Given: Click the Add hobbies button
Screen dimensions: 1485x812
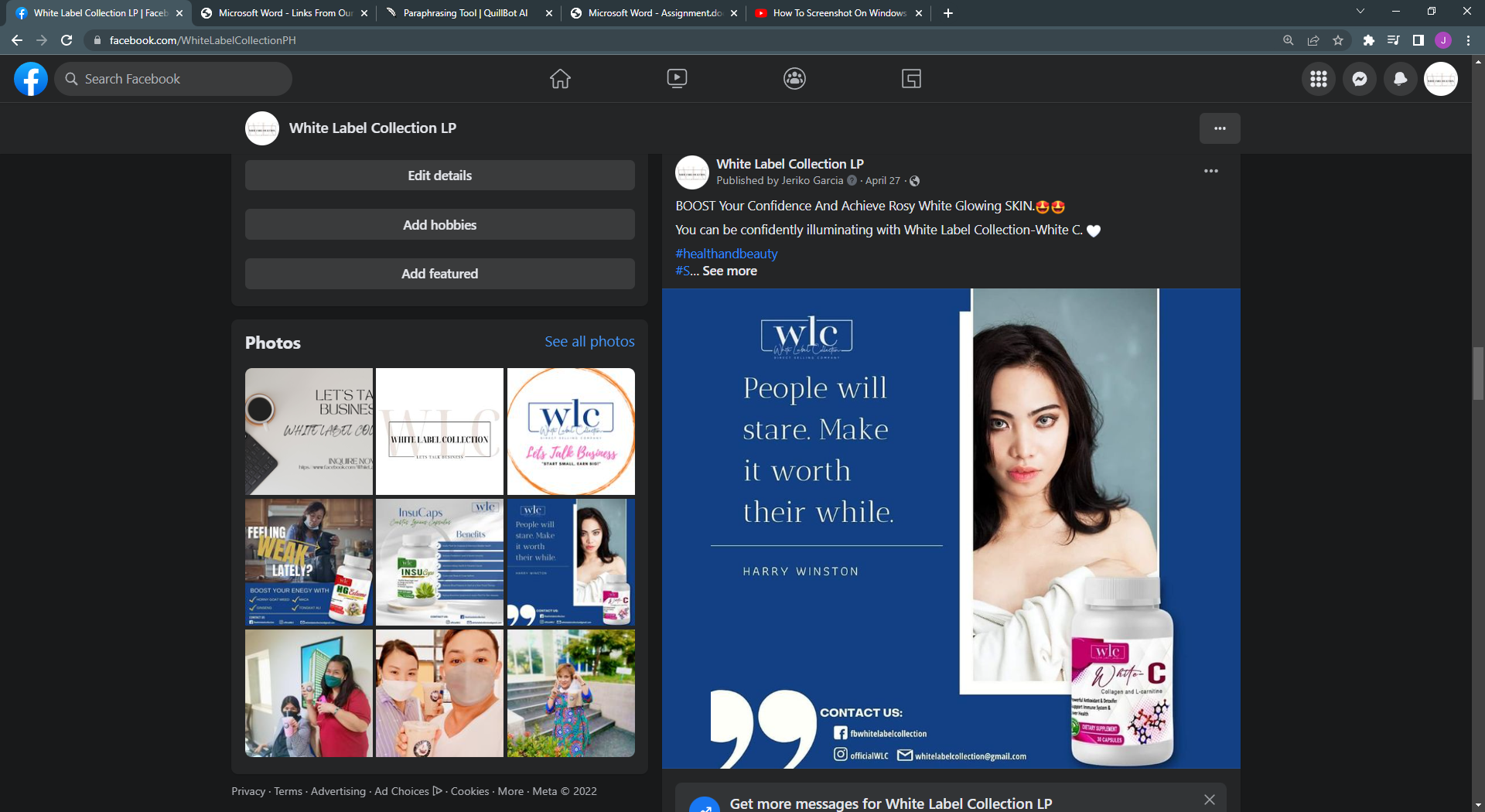Looking at the screenshot, I should coord(440,225).
